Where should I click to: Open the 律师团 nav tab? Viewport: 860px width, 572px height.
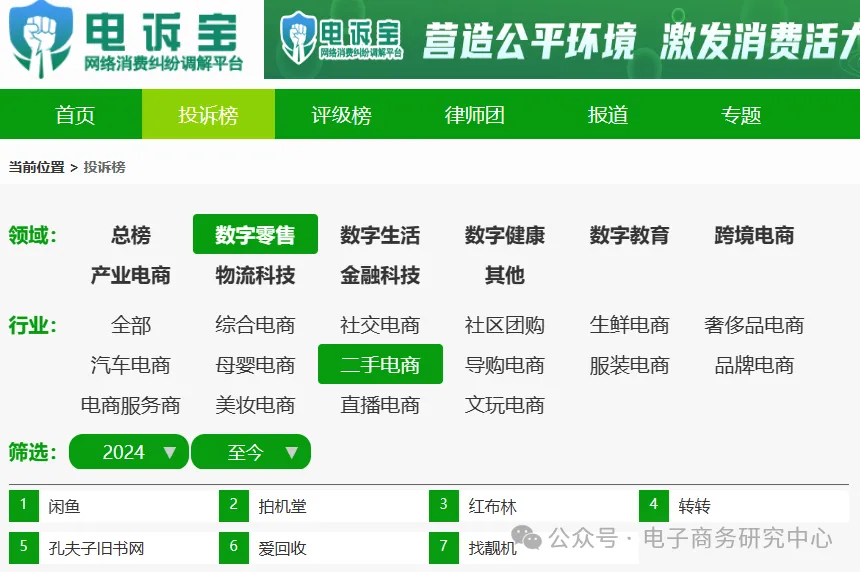(474, 115)
